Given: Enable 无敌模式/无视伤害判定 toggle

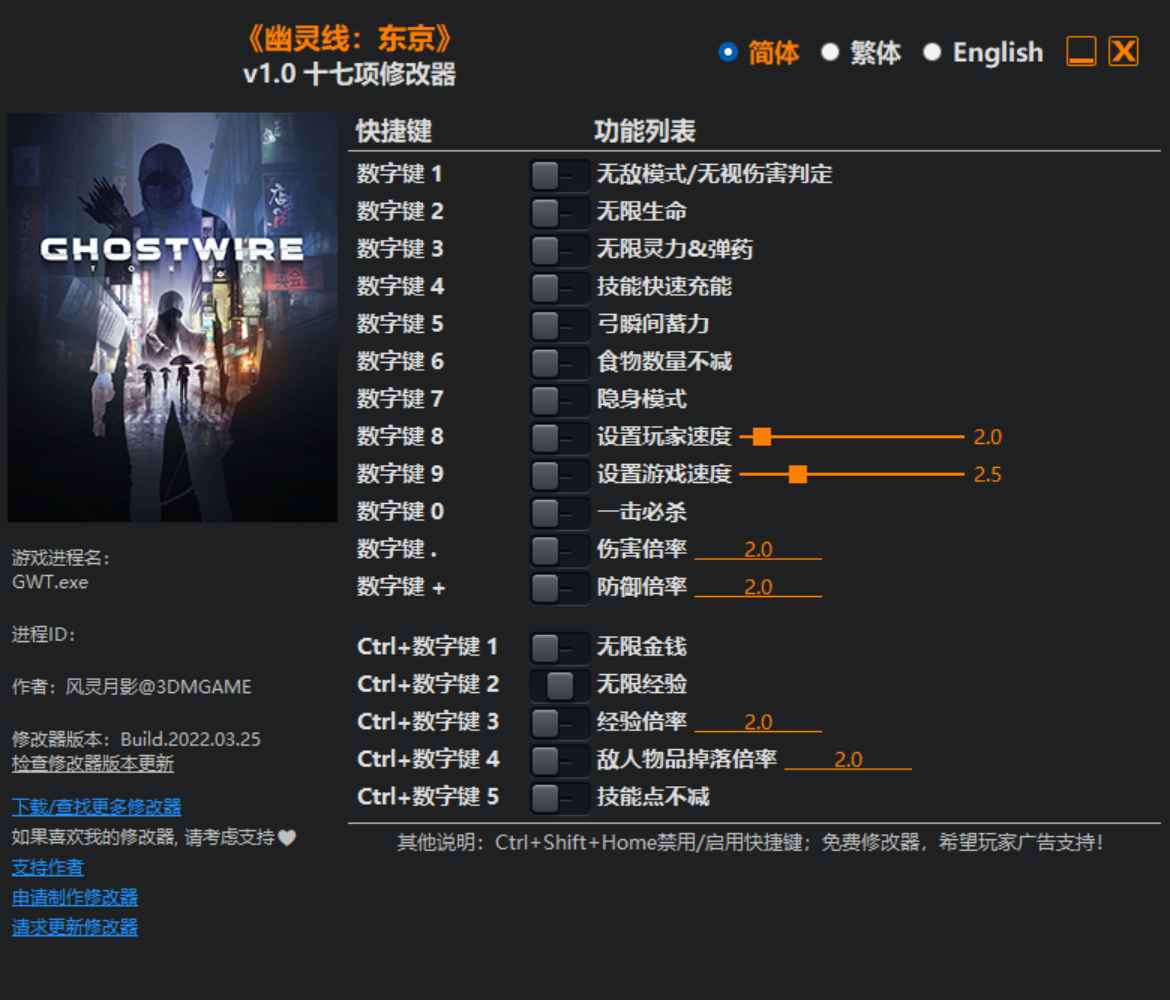Looking at the screenshot, I should (x=559, y=175).
